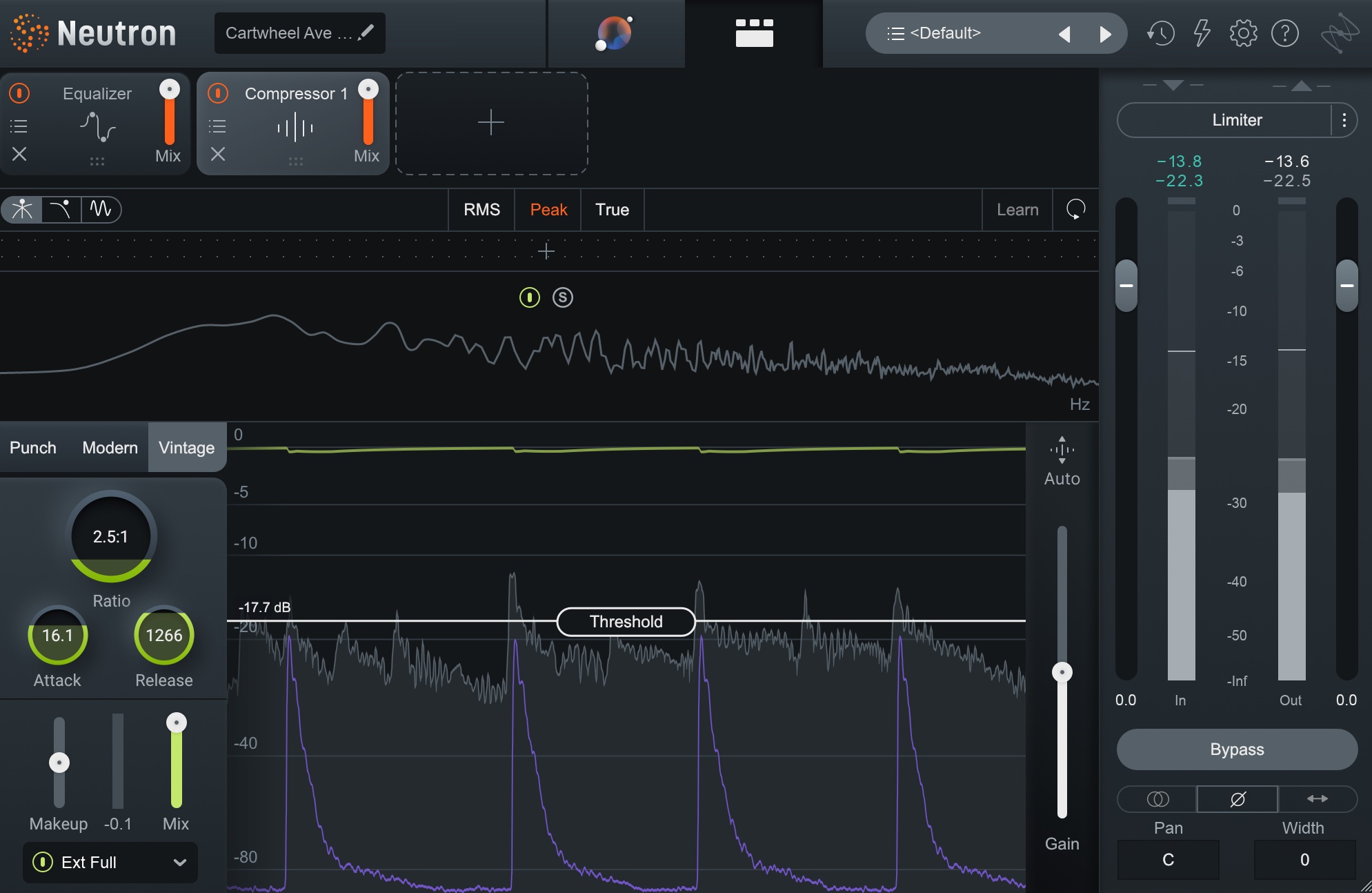Switch to the Modern compressor mode
This screenshot has height=893, width=1372.
pyautogui.click(x=109, y=448)
